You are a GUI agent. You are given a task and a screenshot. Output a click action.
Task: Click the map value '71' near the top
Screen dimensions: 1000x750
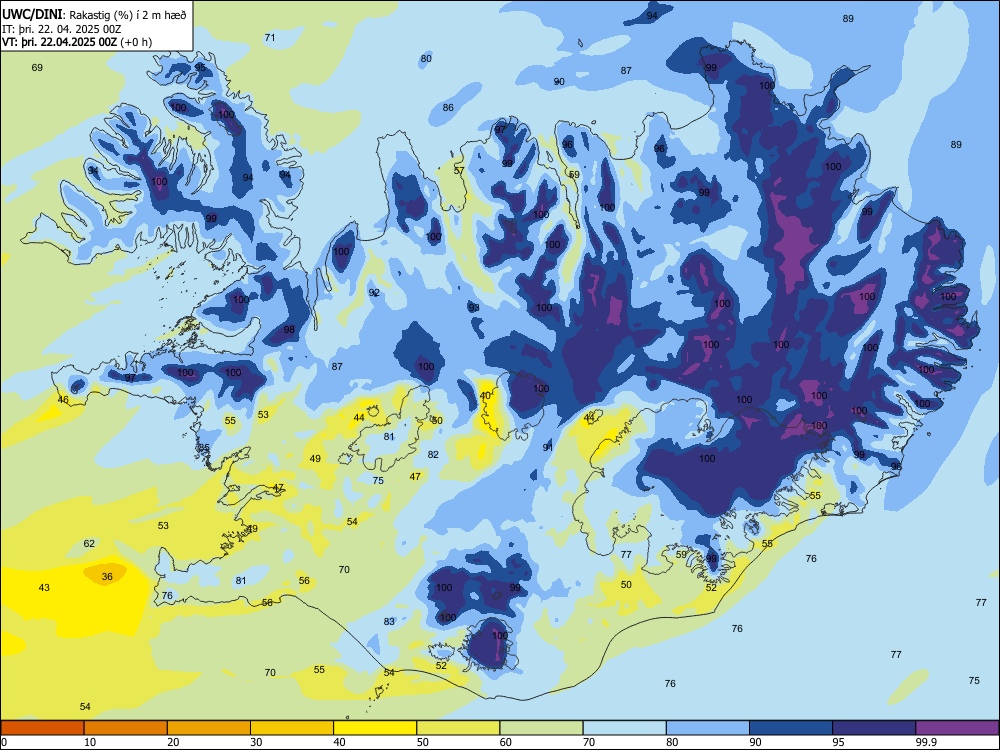click(270, 38)
